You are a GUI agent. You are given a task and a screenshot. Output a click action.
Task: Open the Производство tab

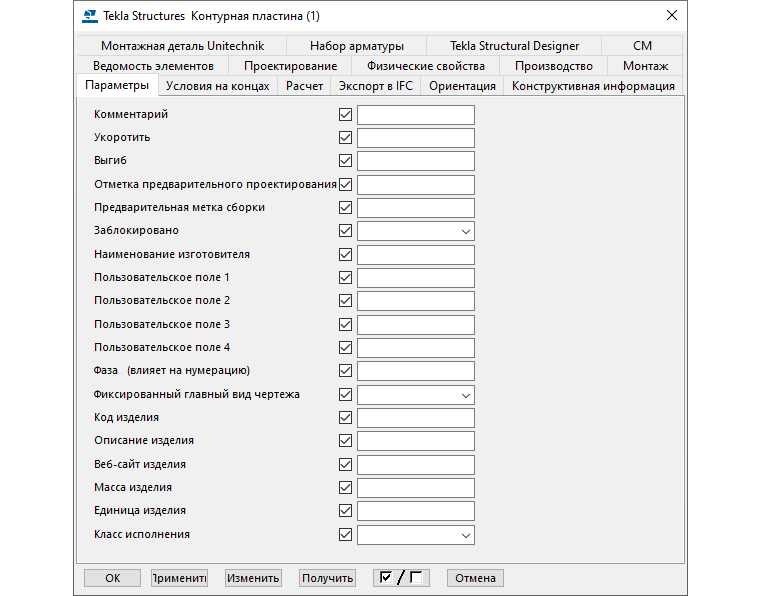554,66
